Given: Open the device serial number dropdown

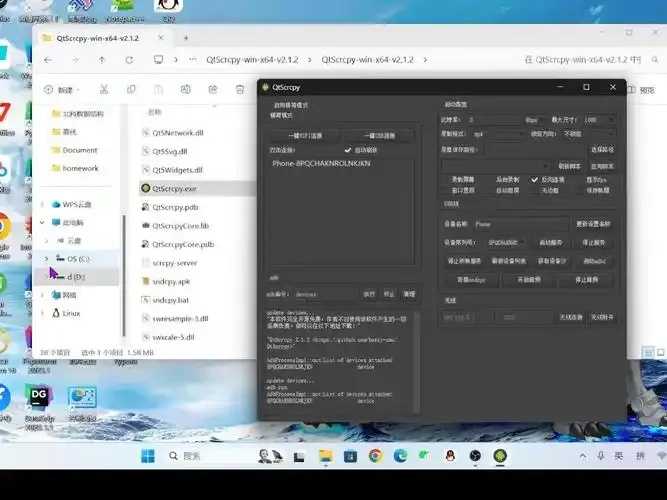Looking at the screenshot, I should [506, 243].
